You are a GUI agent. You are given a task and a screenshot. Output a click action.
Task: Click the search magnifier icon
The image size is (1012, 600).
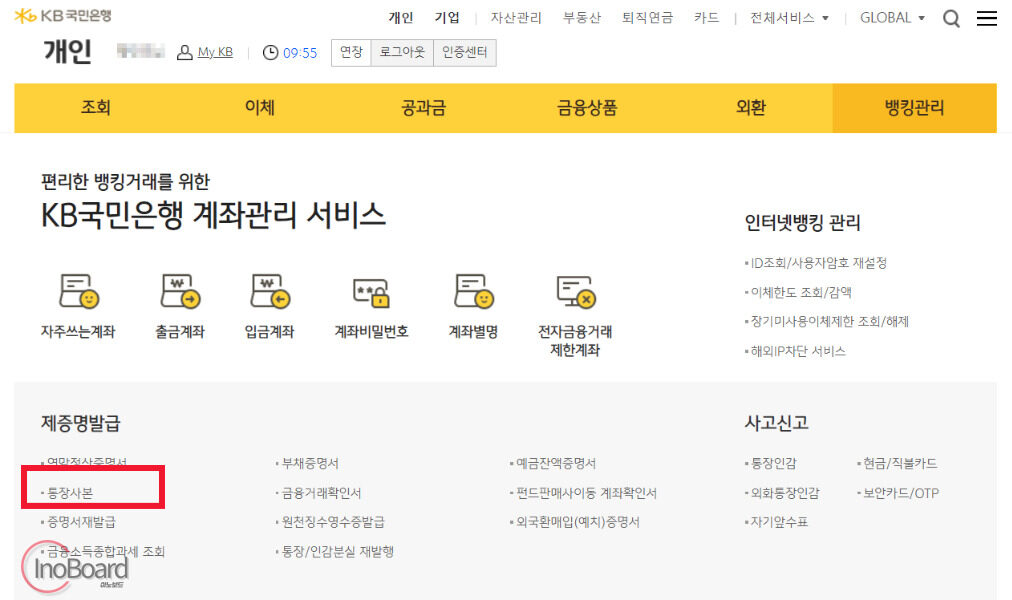click(951, 18)
